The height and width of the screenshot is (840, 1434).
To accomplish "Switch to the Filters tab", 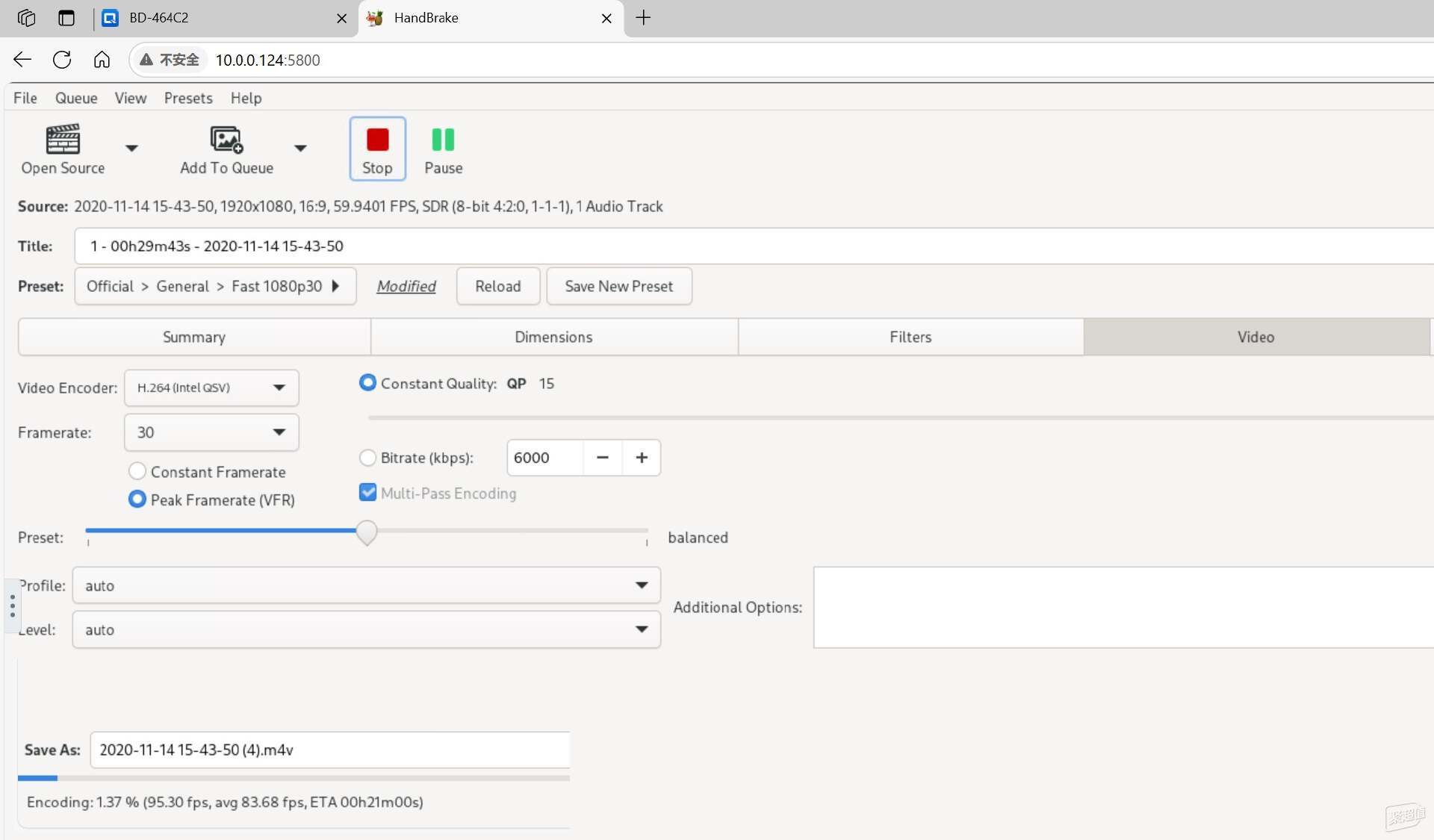I will tap(910, 337).
